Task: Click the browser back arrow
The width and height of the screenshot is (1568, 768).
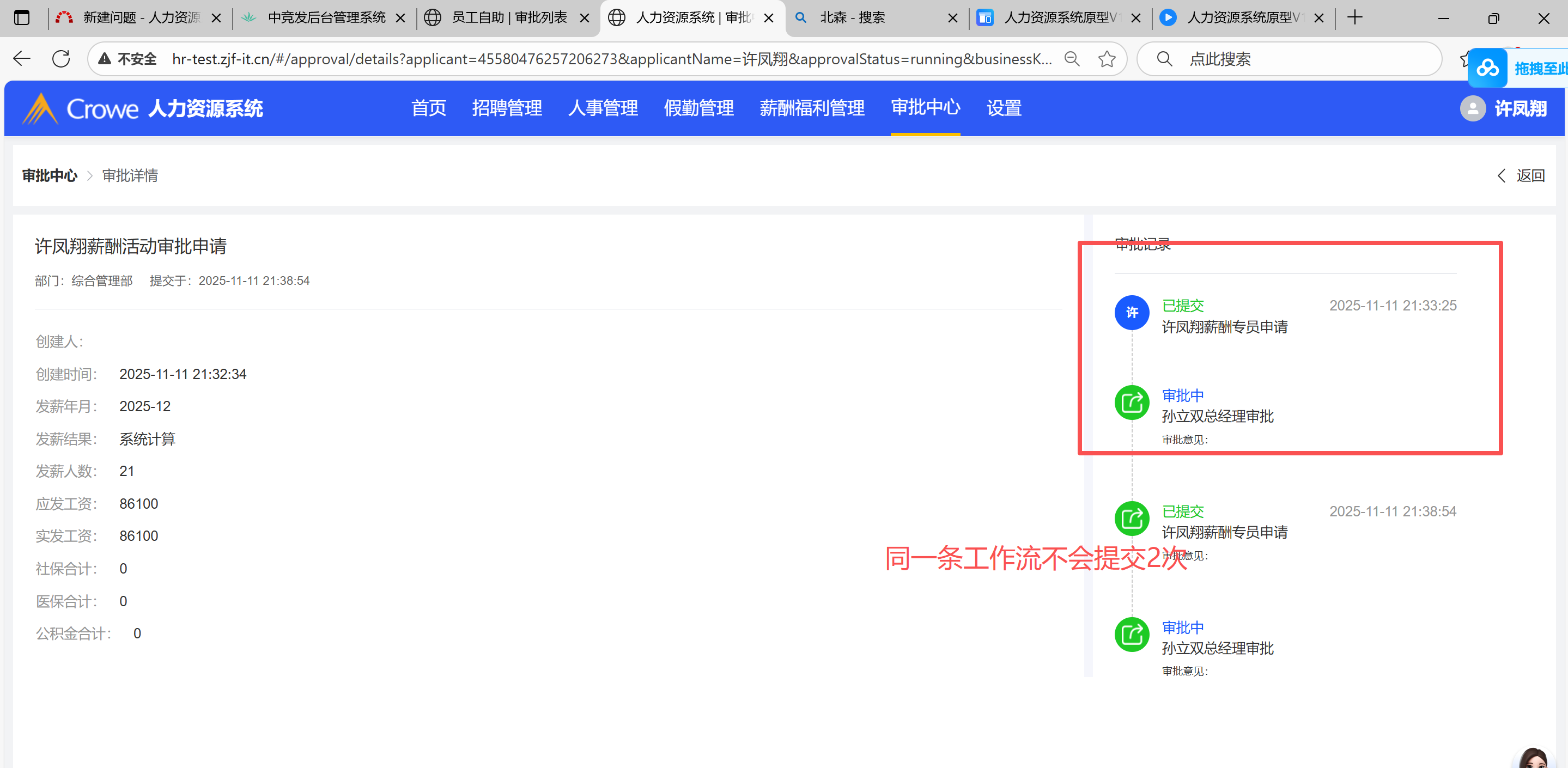Action: click(22, 59)
